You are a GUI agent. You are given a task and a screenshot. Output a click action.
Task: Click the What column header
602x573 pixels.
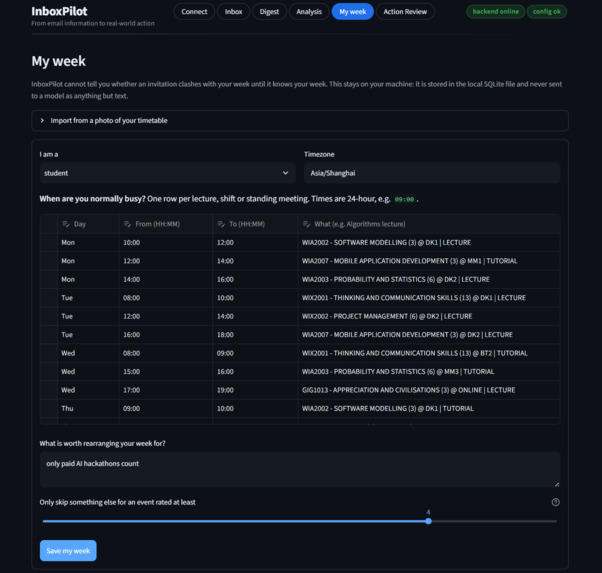pos(429,224)
